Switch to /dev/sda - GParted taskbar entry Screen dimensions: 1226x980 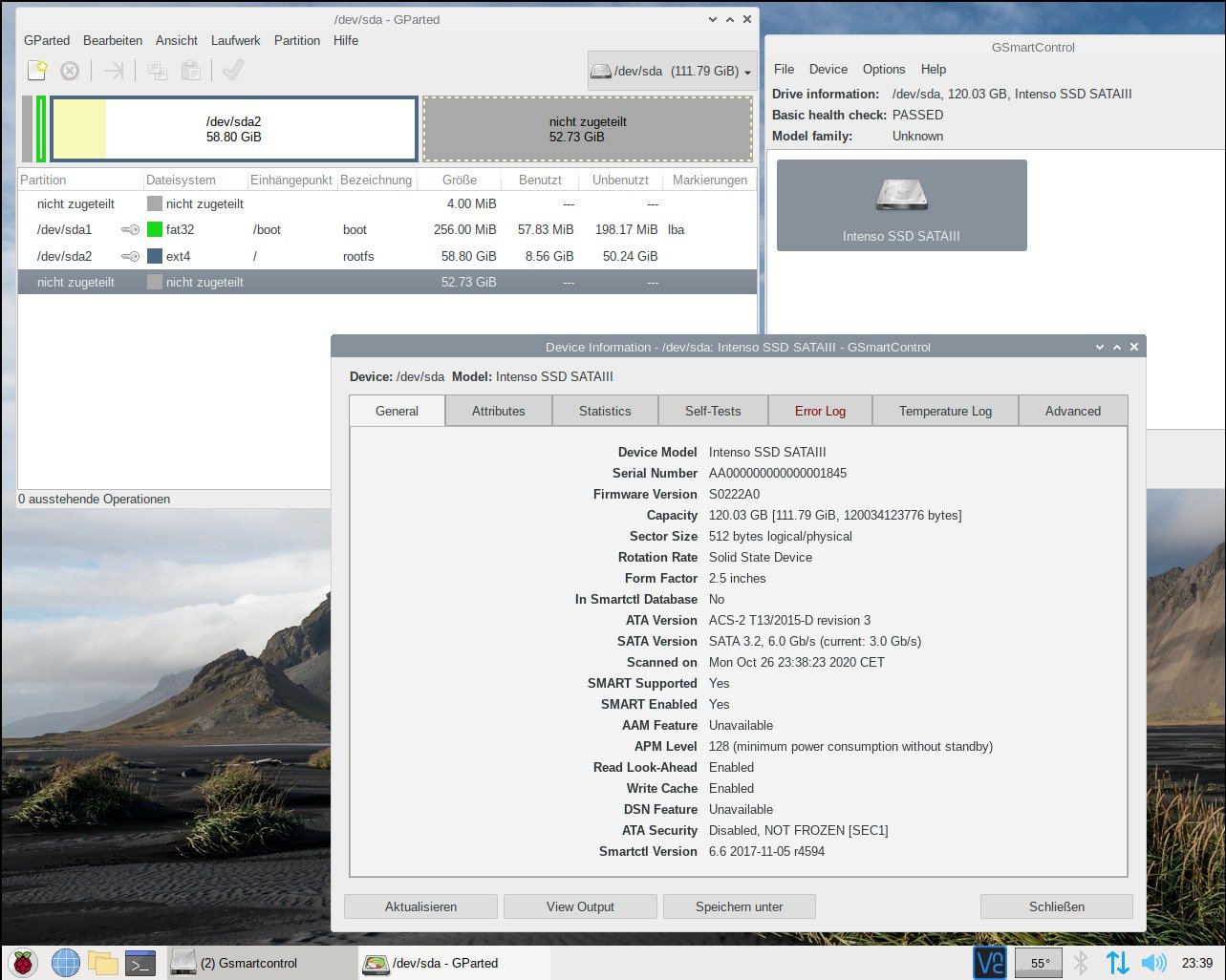pos(454,963)
